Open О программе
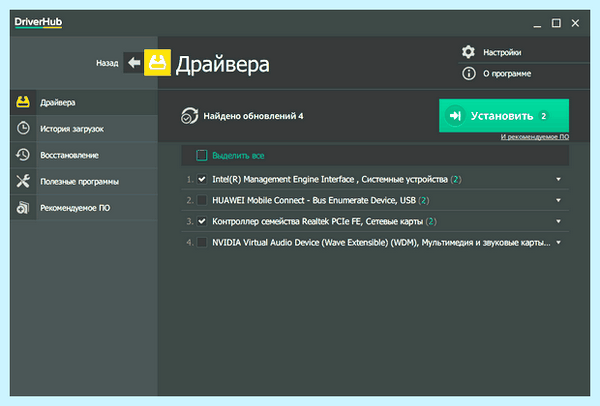Image resolution: width=600 pixels, height=406 pixels. click(507, 73)
